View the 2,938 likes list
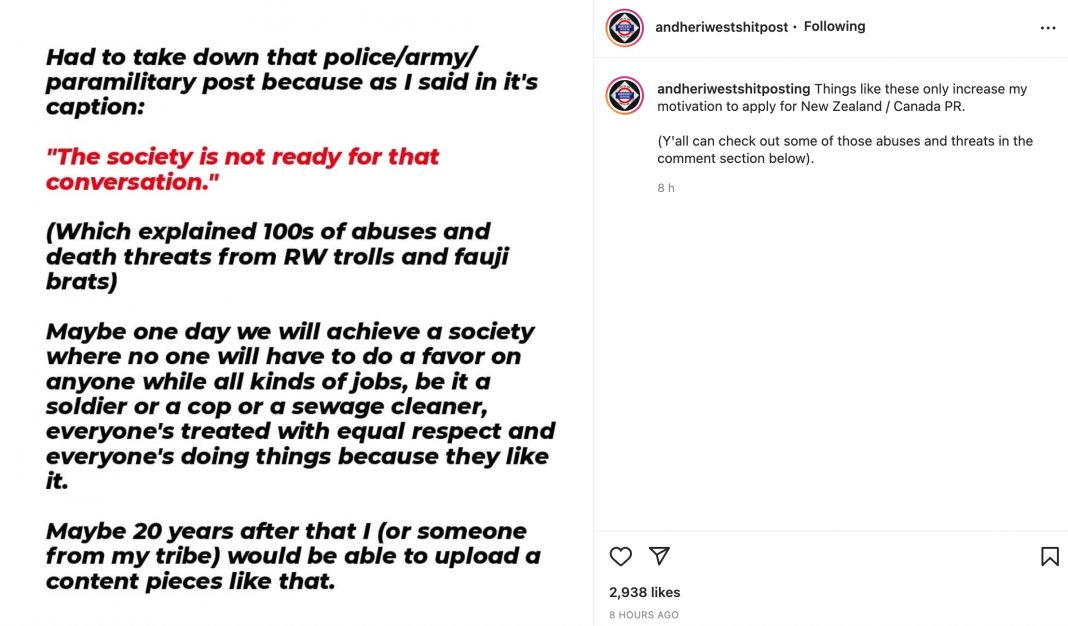The height and width of the screenshot is (626, 1068). [644, 592]
